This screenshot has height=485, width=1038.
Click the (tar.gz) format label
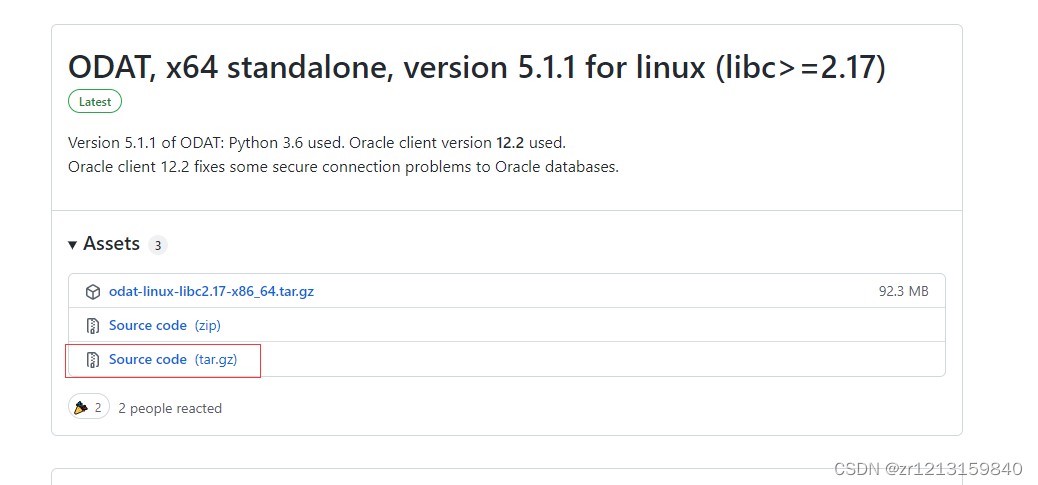(216, 359)
